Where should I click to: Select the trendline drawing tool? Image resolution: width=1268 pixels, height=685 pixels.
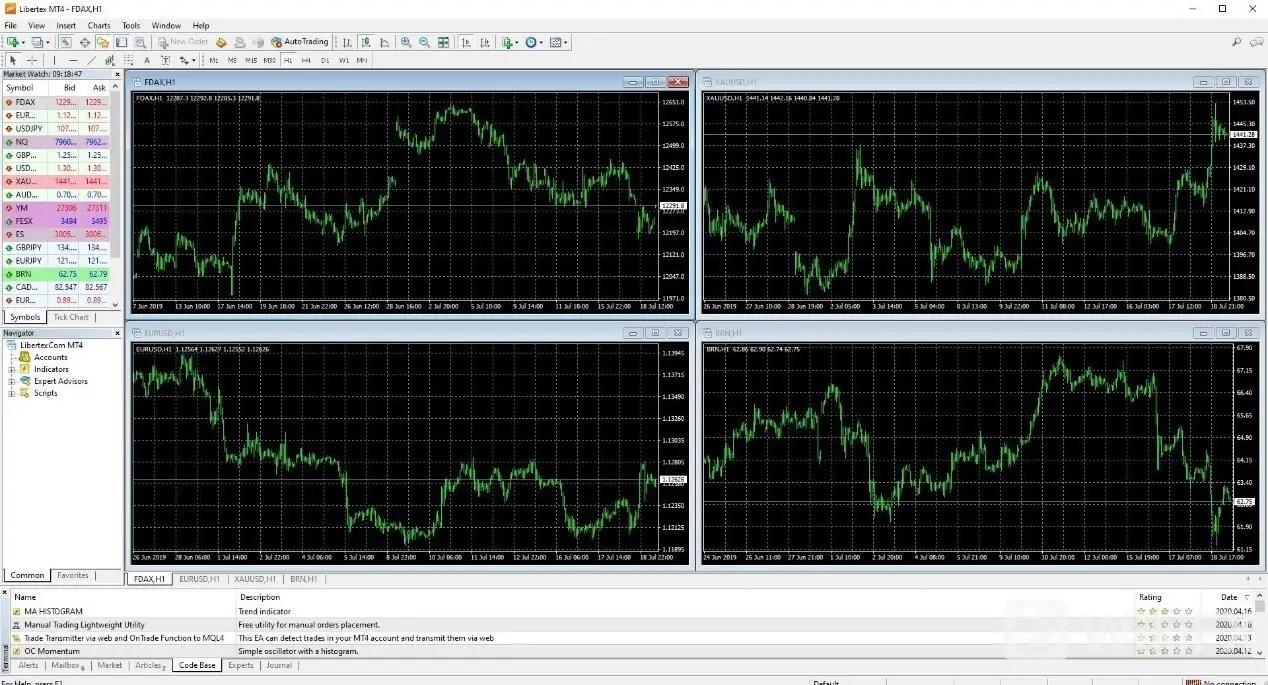[91, 61]
